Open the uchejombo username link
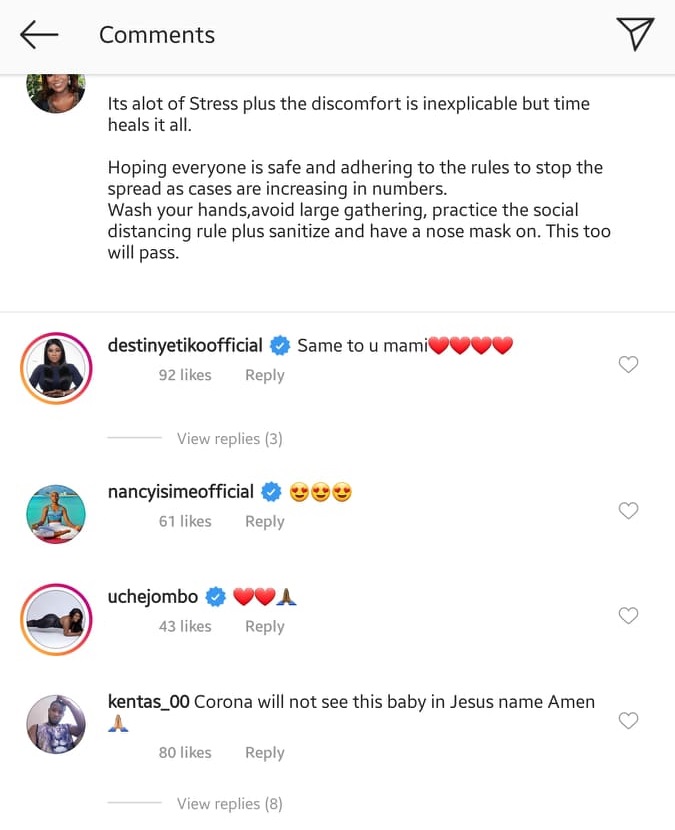Image resolution: width=675 pixels, height=830 pixels. tap(153, 597)
